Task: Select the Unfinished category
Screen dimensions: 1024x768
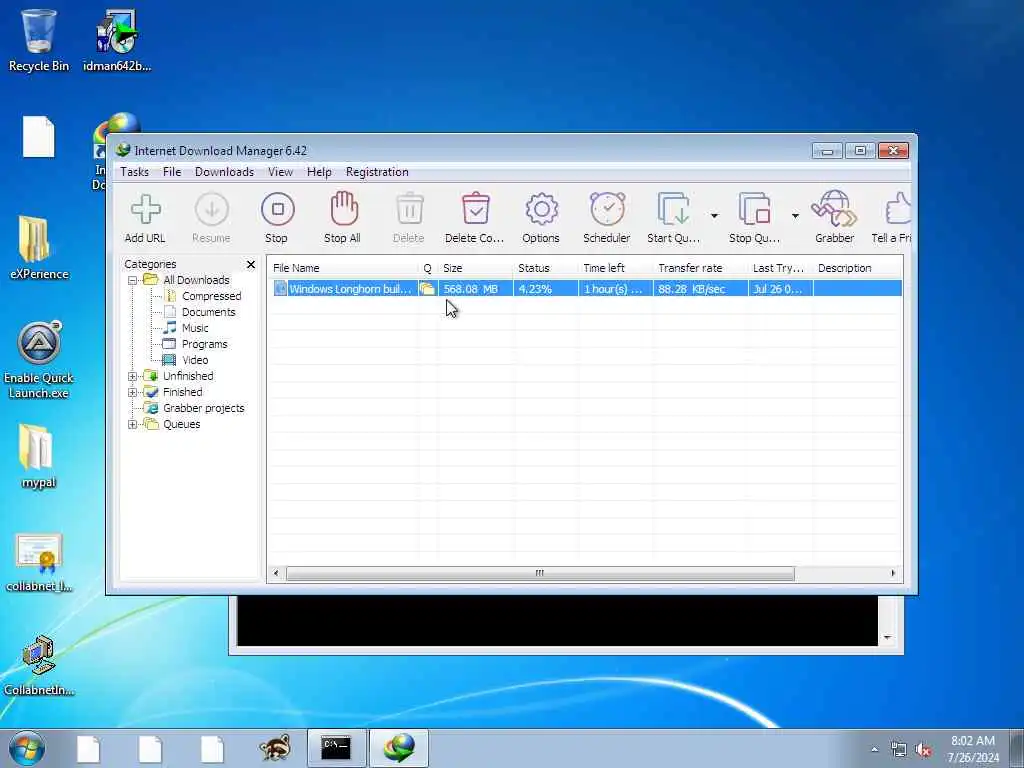Action: tap(188, 376)
